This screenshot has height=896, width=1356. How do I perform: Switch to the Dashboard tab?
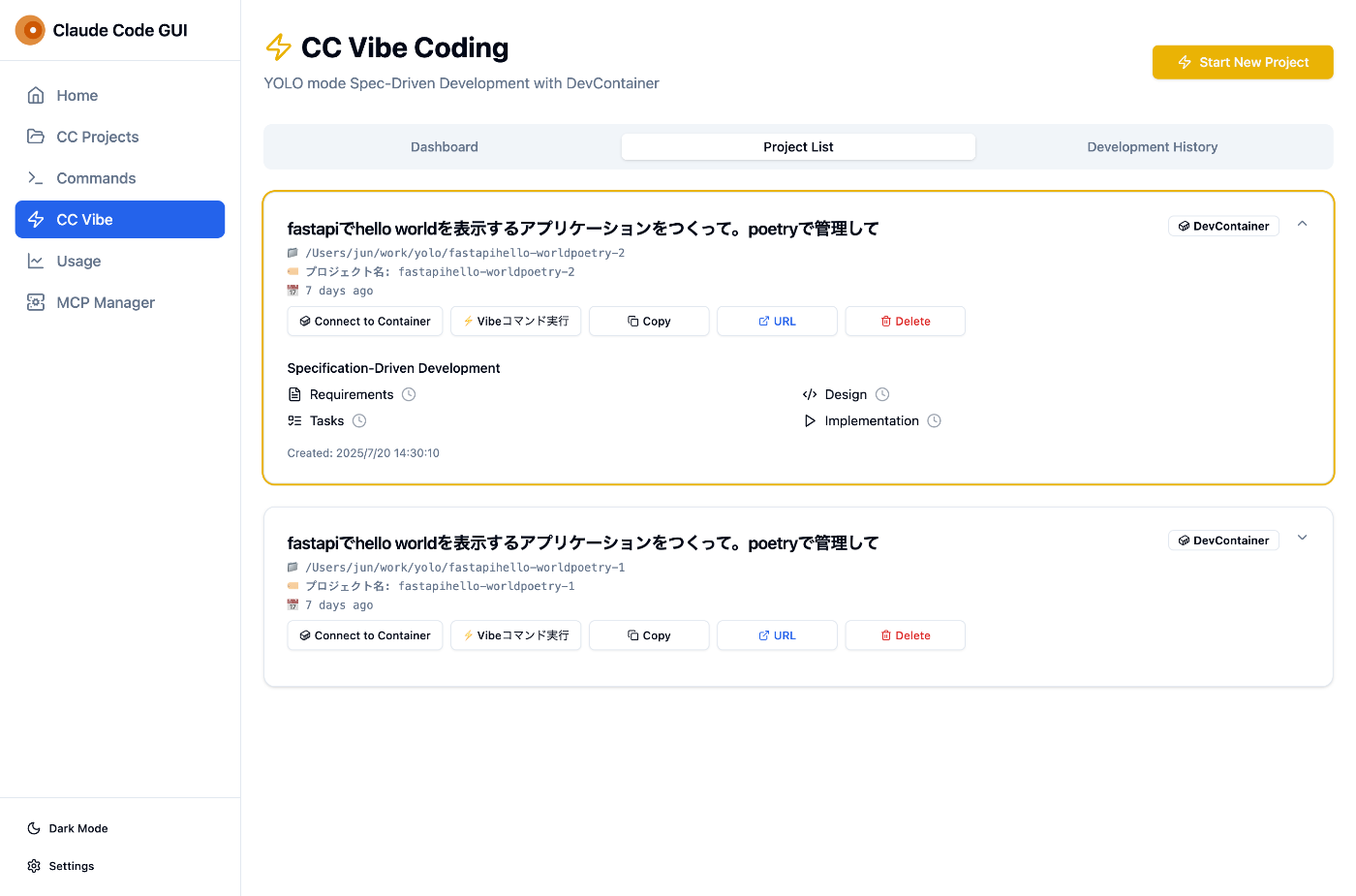(x=444, y=147)
